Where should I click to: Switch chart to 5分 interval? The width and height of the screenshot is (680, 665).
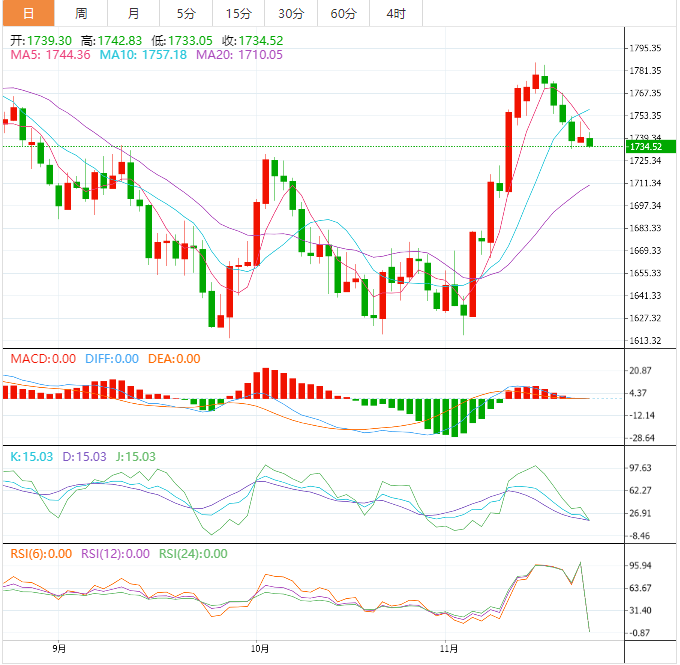coord(186,13)
